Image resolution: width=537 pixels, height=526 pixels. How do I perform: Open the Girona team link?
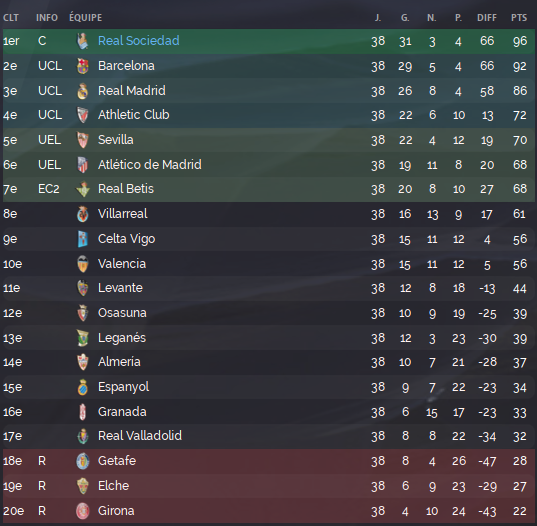pos(116,511)
